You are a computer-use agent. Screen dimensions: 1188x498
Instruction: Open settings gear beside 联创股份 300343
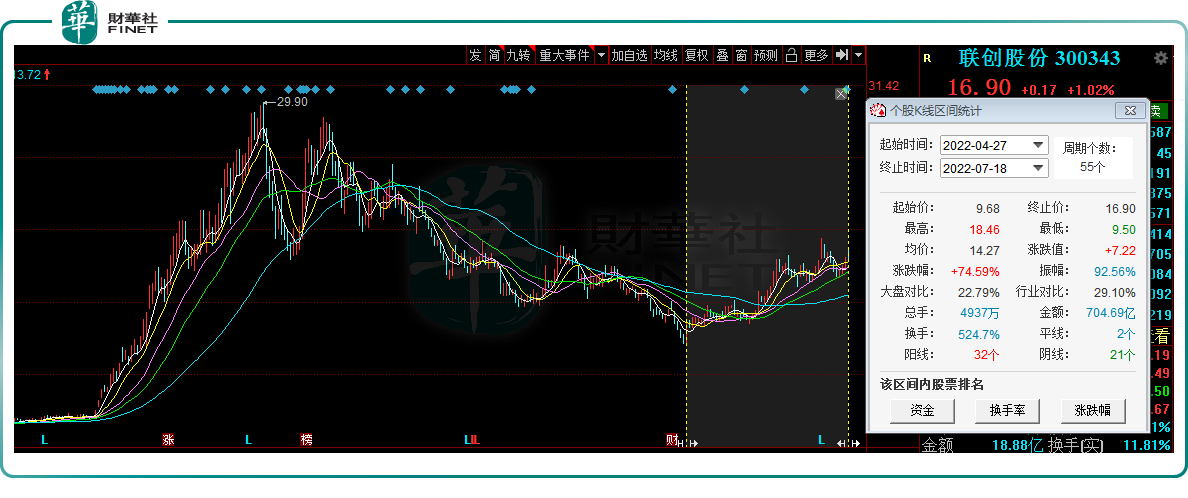1160,58
